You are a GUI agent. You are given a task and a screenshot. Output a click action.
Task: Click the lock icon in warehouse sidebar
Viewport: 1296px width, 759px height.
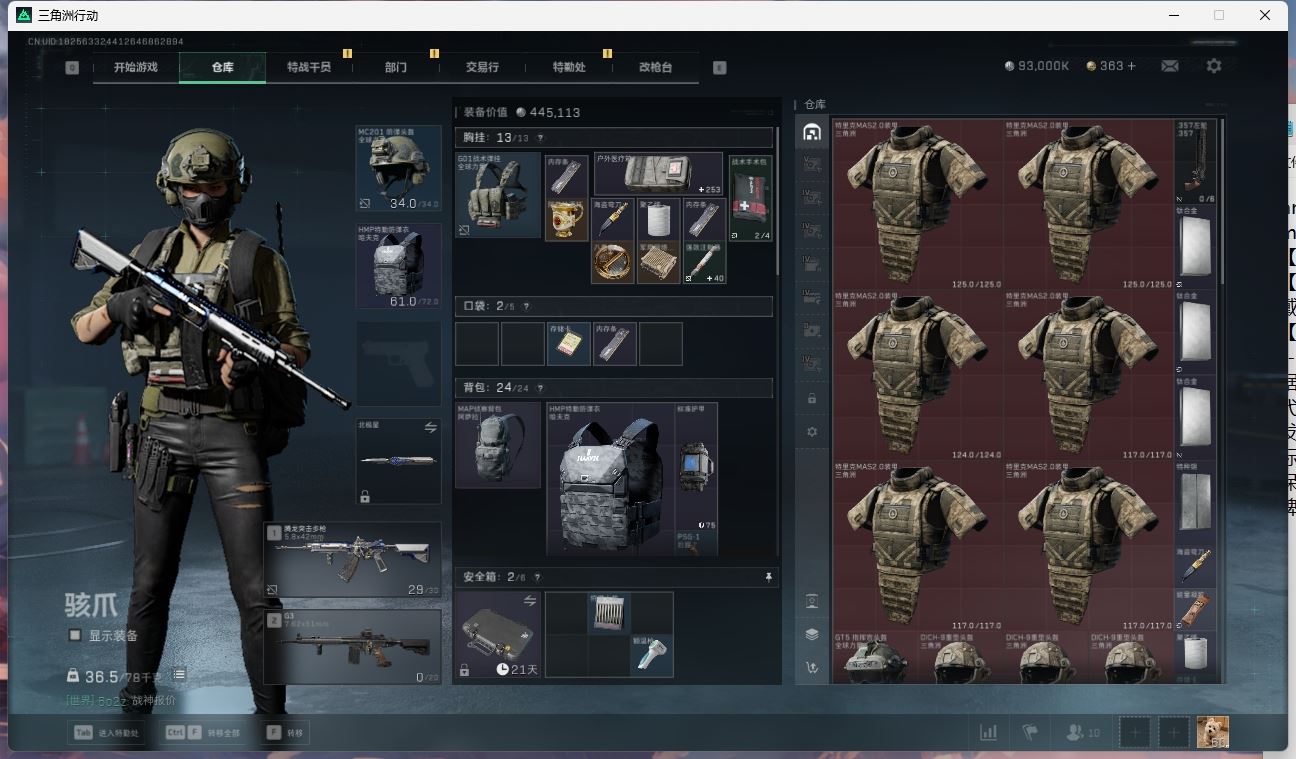pyautogui.click(x=812, y=398)
